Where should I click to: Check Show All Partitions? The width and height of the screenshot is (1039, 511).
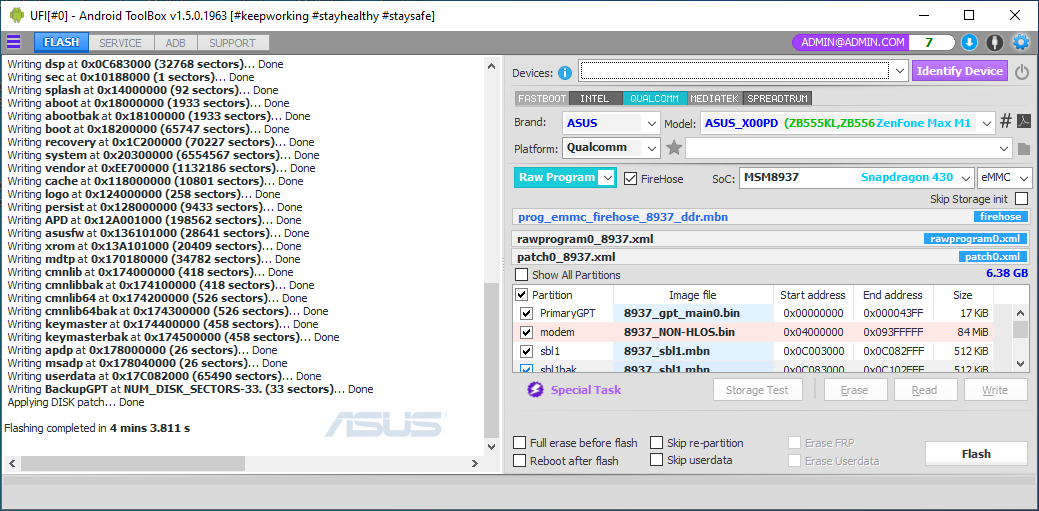522,274
